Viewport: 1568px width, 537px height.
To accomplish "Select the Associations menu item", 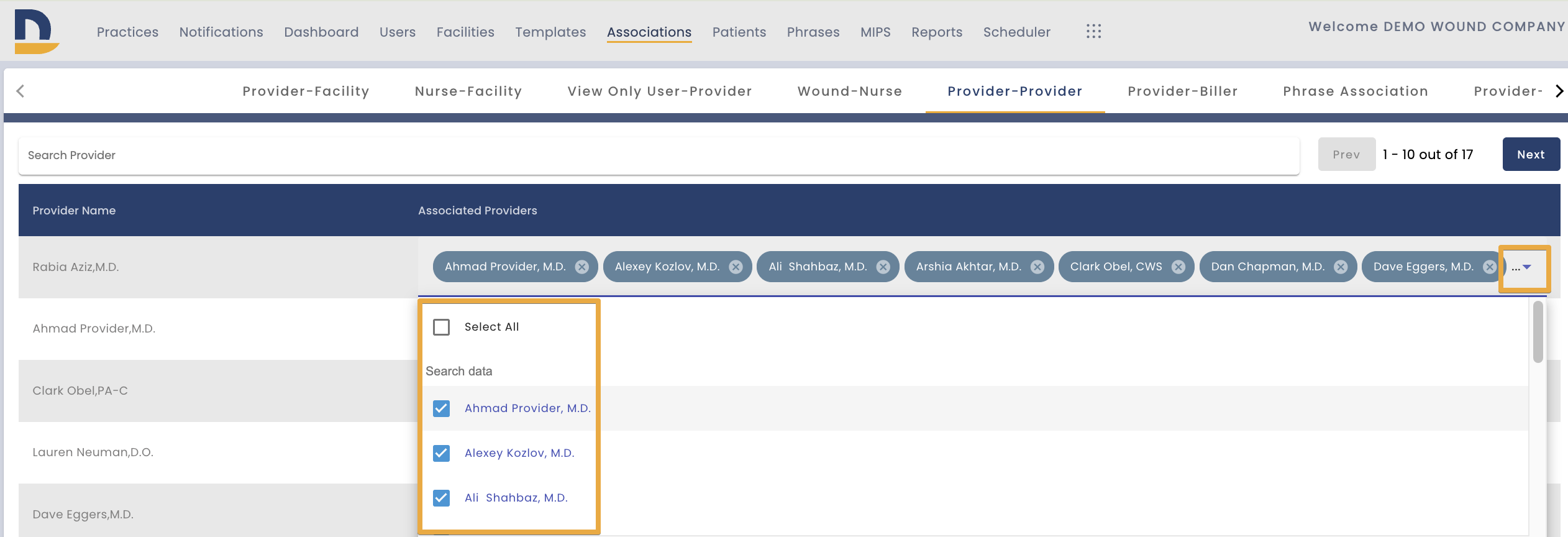I will coord(649,32).
